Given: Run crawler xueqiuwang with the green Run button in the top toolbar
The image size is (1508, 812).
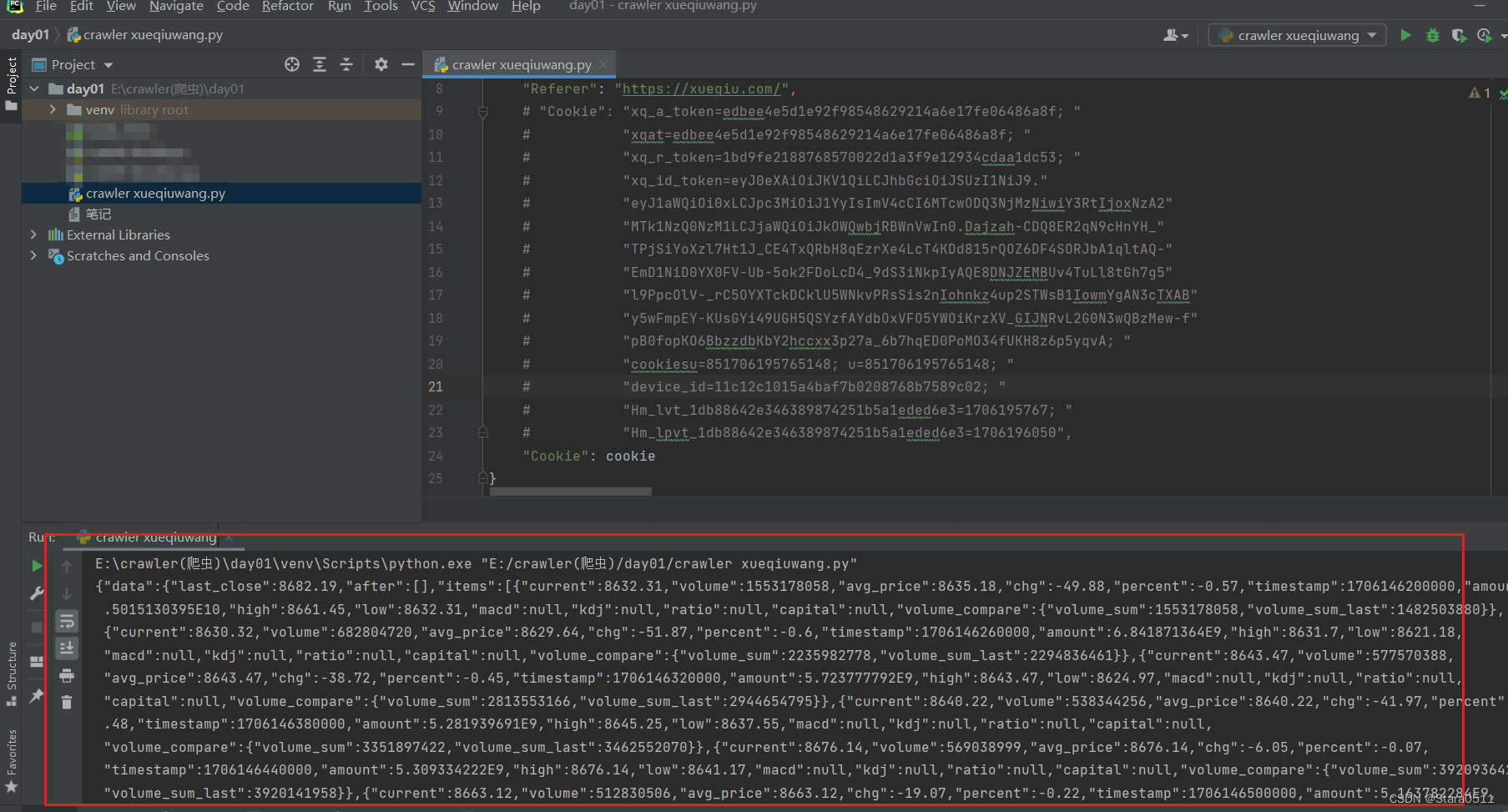Looking at the screenshot, I should tap(1405, 35).
